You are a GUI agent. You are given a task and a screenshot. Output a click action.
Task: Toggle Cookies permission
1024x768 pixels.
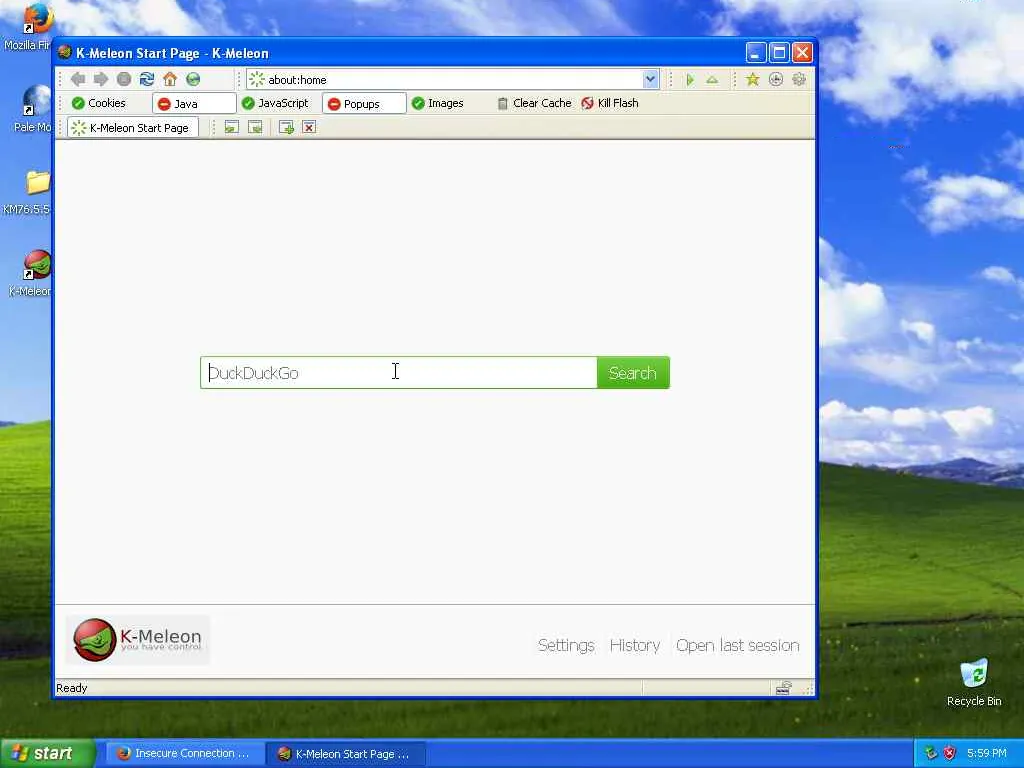coord(99,103)
